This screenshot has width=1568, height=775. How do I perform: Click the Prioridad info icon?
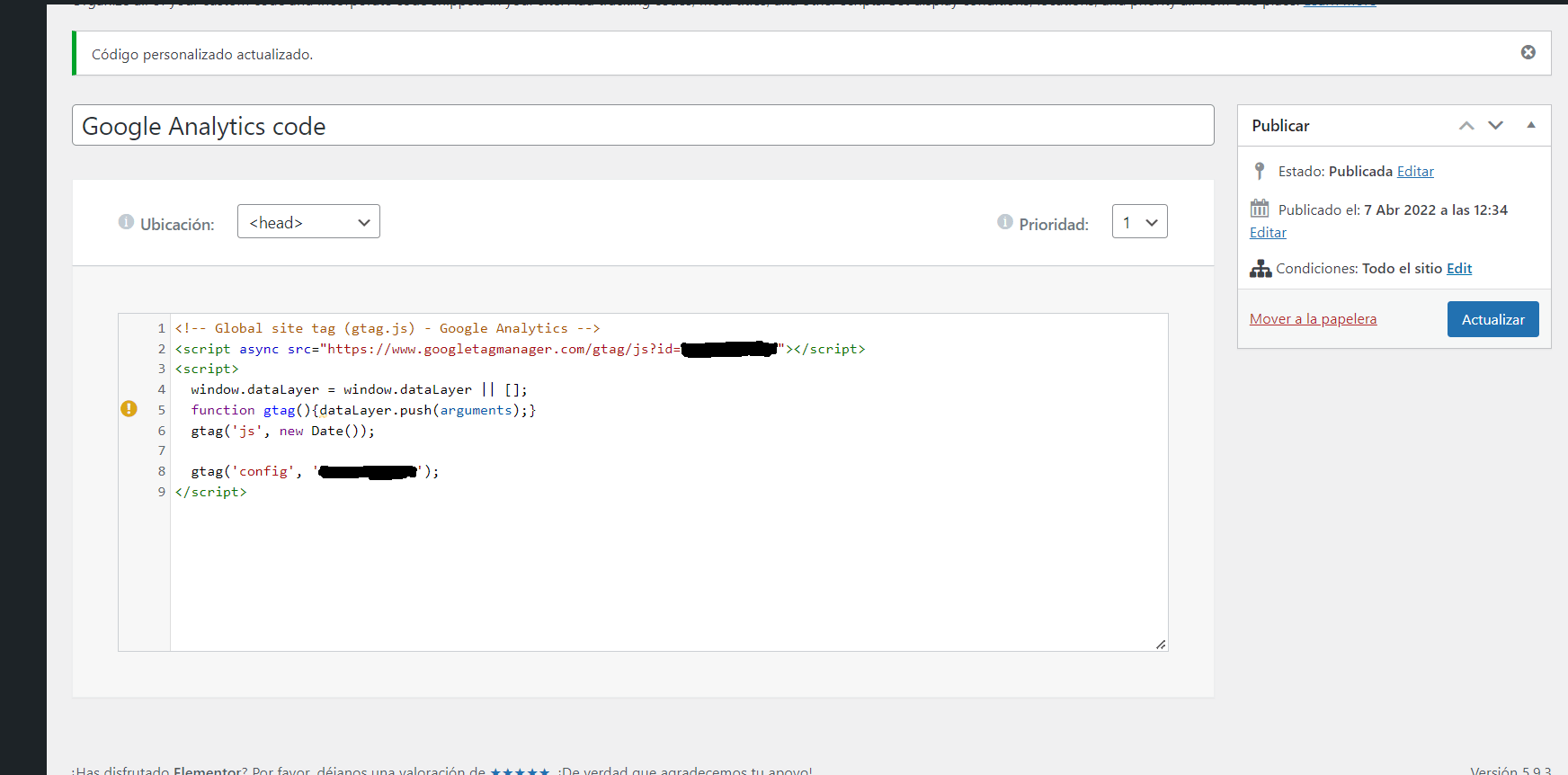point(1005,222)
